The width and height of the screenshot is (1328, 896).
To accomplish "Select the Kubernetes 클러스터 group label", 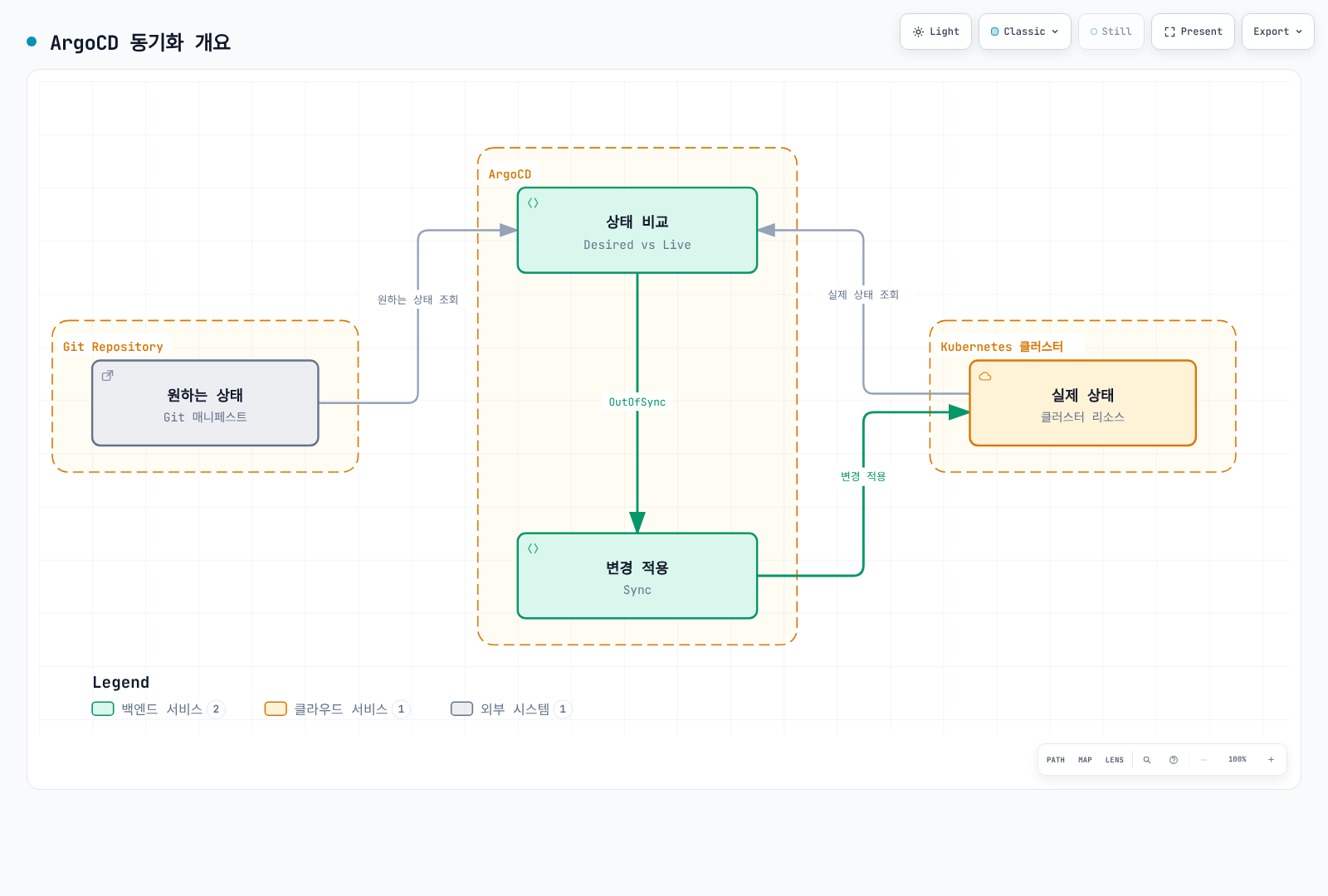I will pyautogui.click(x=1002, y=347).
